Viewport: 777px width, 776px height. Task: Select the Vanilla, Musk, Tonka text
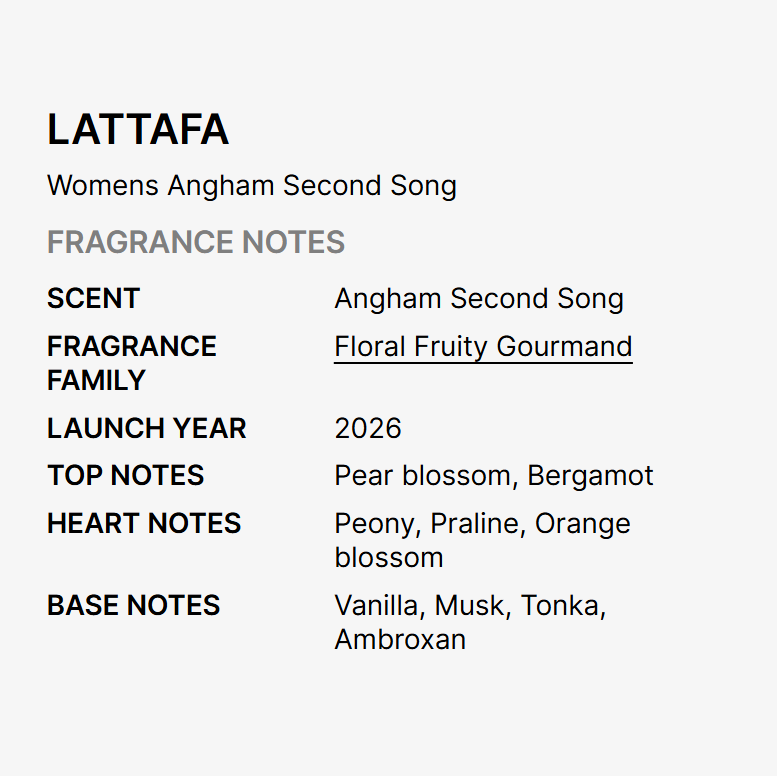[470, 606]
